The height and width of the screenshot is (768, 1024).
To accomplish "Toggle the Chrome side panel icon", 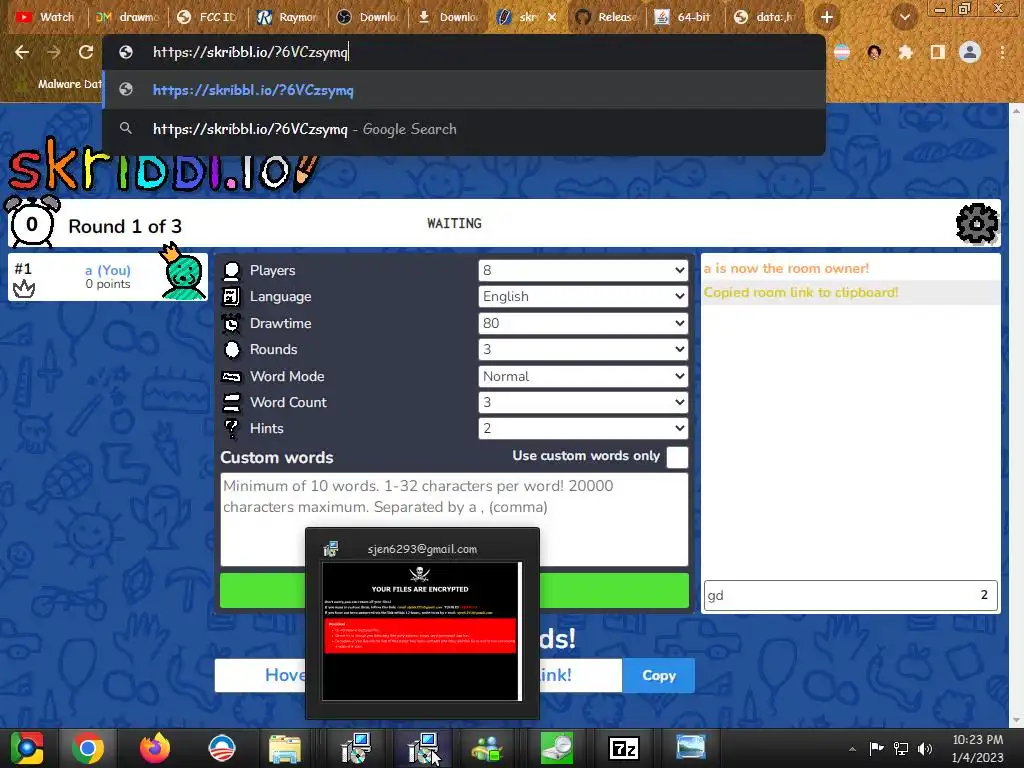I will [x=937, y=52].
